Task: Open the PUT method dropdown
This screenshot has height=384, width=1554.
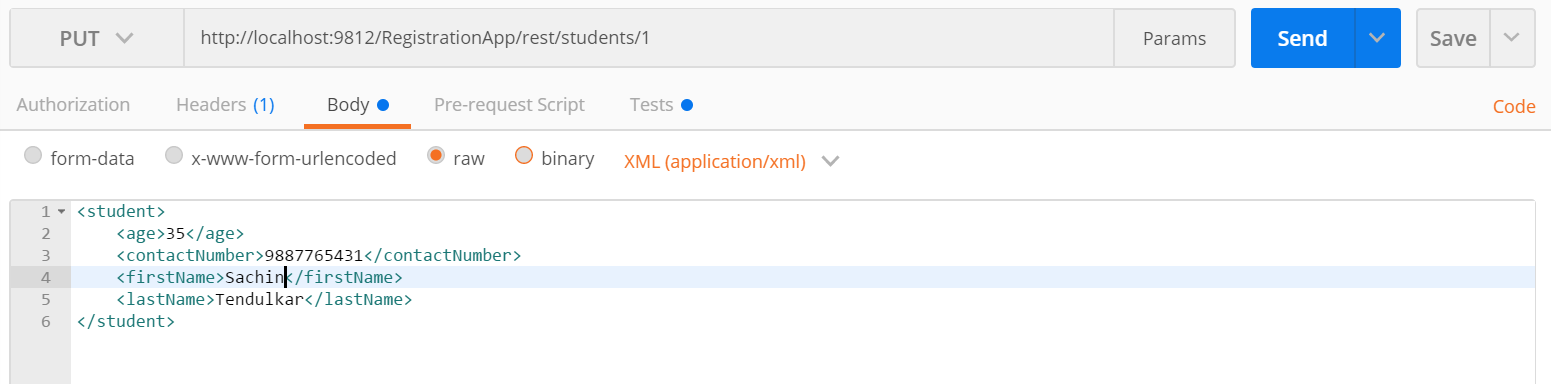Action: coord(96,38)
